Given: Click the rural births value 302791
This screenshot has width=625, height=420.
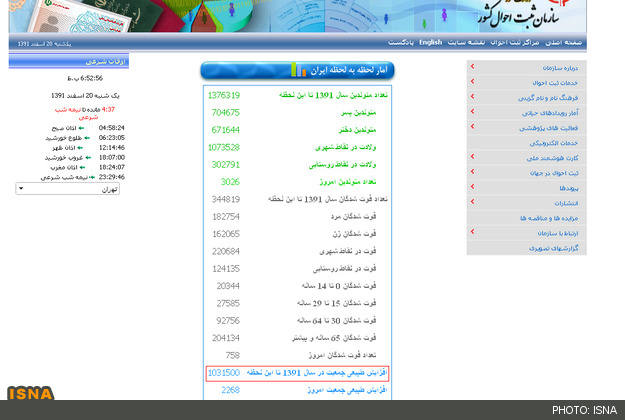Looking at the screenshot, I should [226, 165].
